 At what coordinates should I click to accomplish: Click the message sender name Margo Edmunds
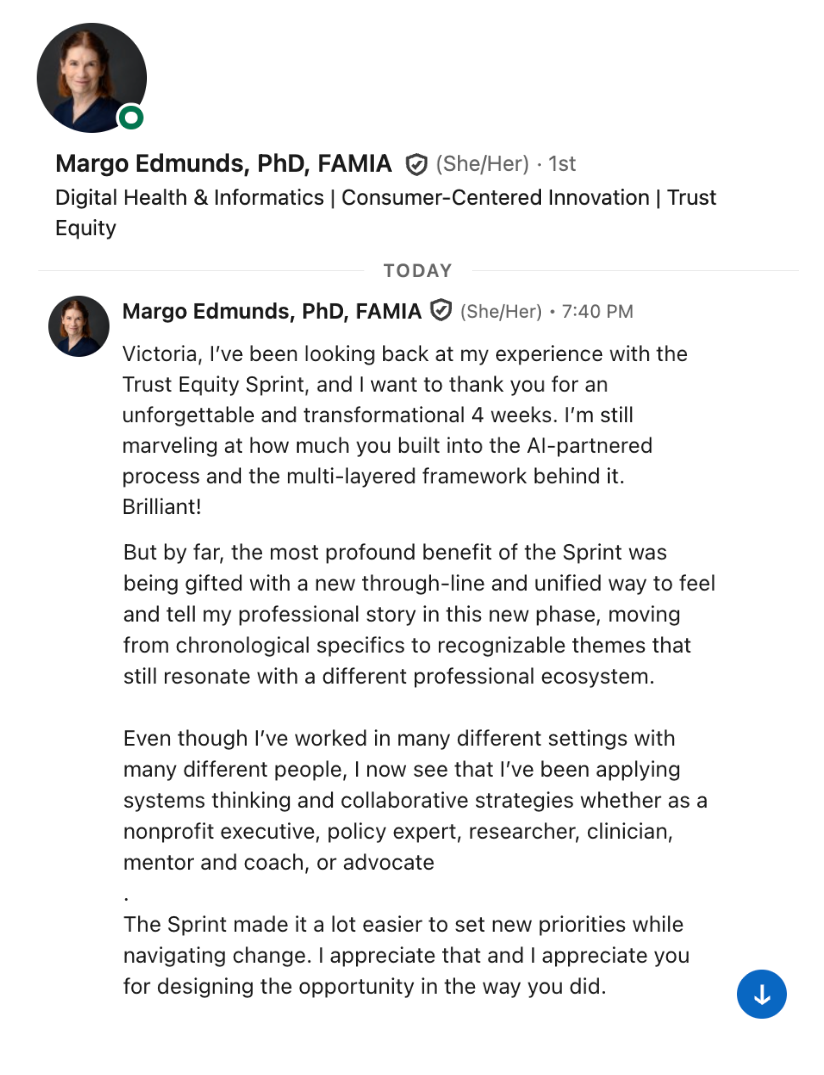tap(271, 311)
